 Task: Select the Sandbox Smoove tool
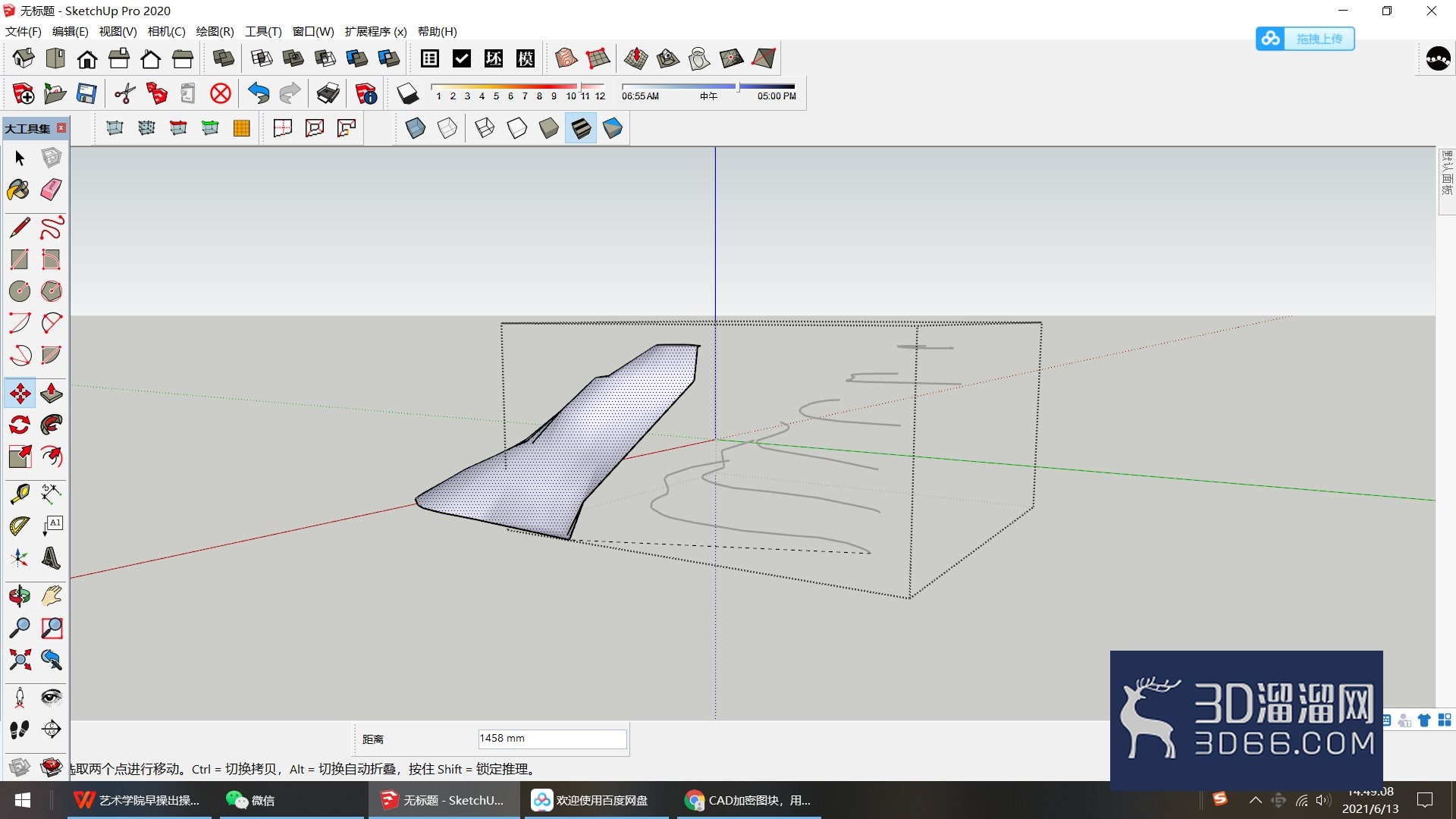635,58
